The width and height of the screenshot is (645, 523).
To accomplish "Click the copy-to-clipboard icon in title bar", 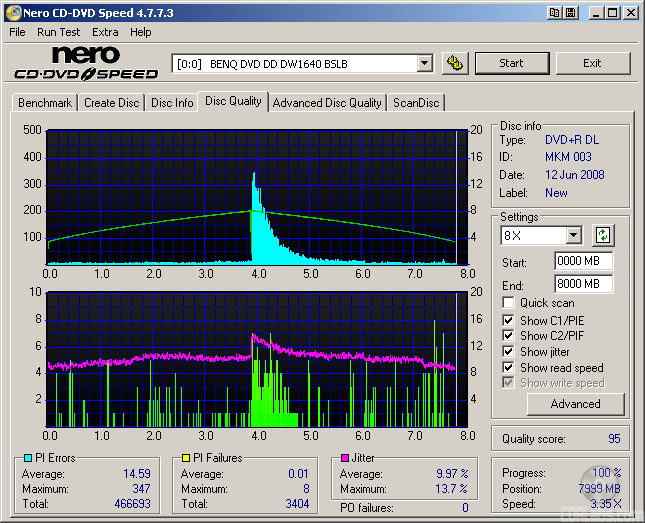I will coord(553,13).
